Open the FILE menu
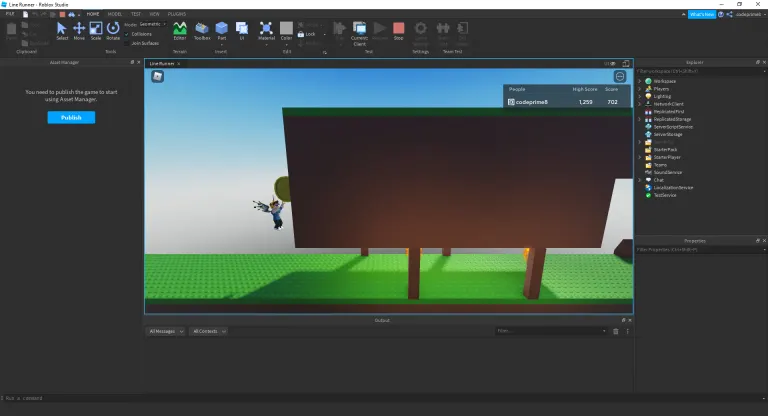Screen dimensions: 768x416 [x=10, y=14]
